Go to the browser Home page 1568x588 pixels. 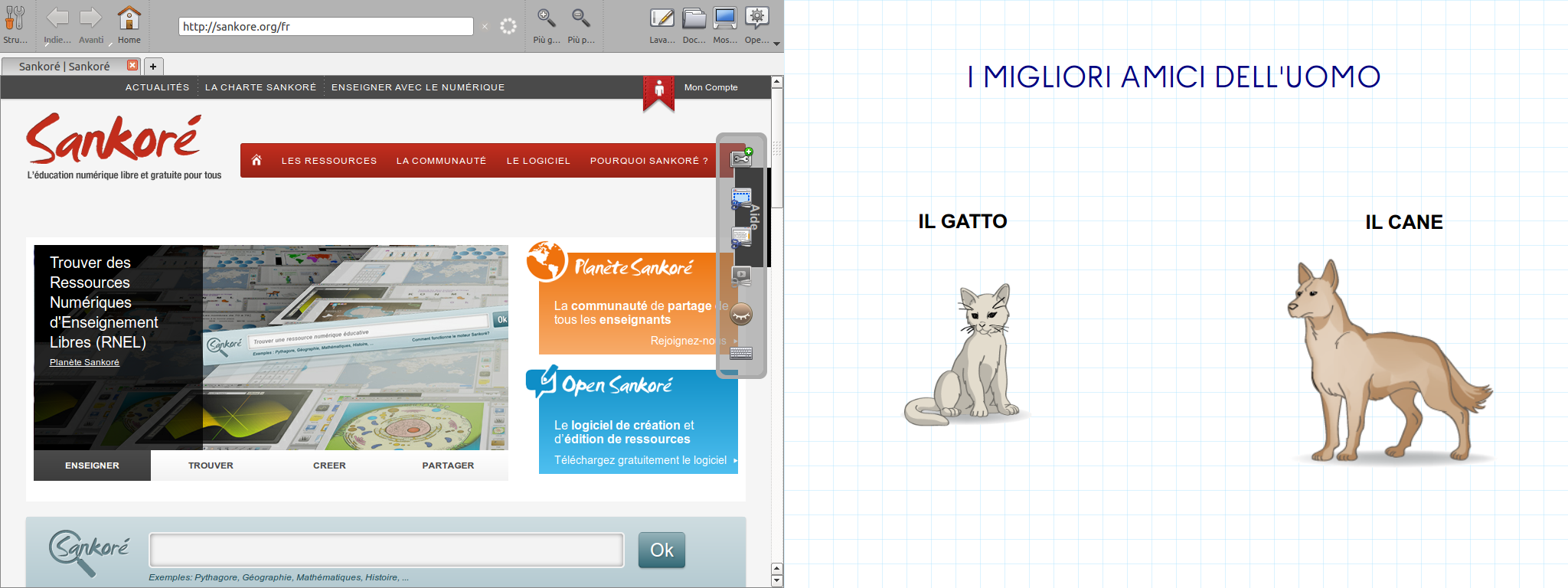[x=129, y=18]
